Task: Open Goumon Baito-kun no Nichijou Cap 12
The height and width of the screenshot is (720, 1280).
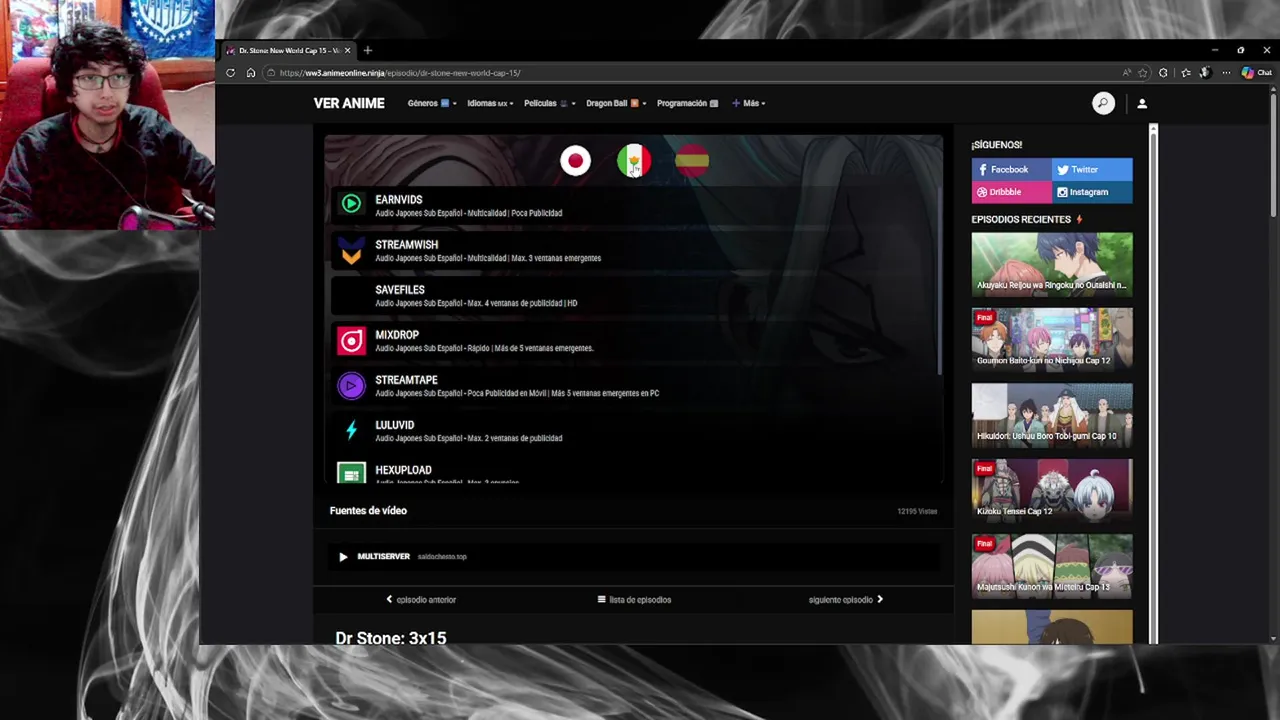Action: [x=1052, y=338]
